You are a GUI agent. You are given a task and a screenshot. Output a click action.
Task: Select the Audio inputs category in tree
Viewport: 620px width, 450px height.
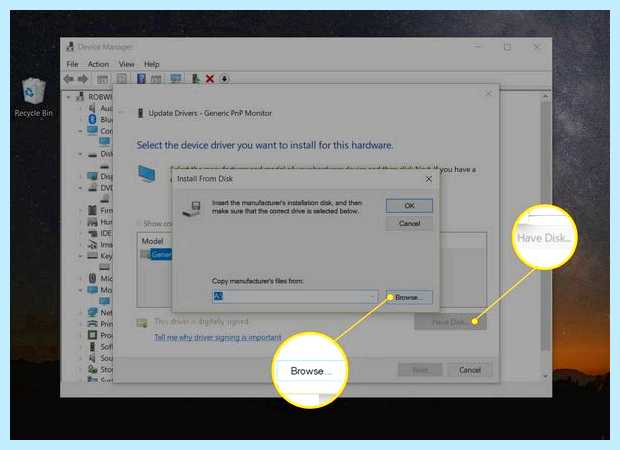point(102,108)
